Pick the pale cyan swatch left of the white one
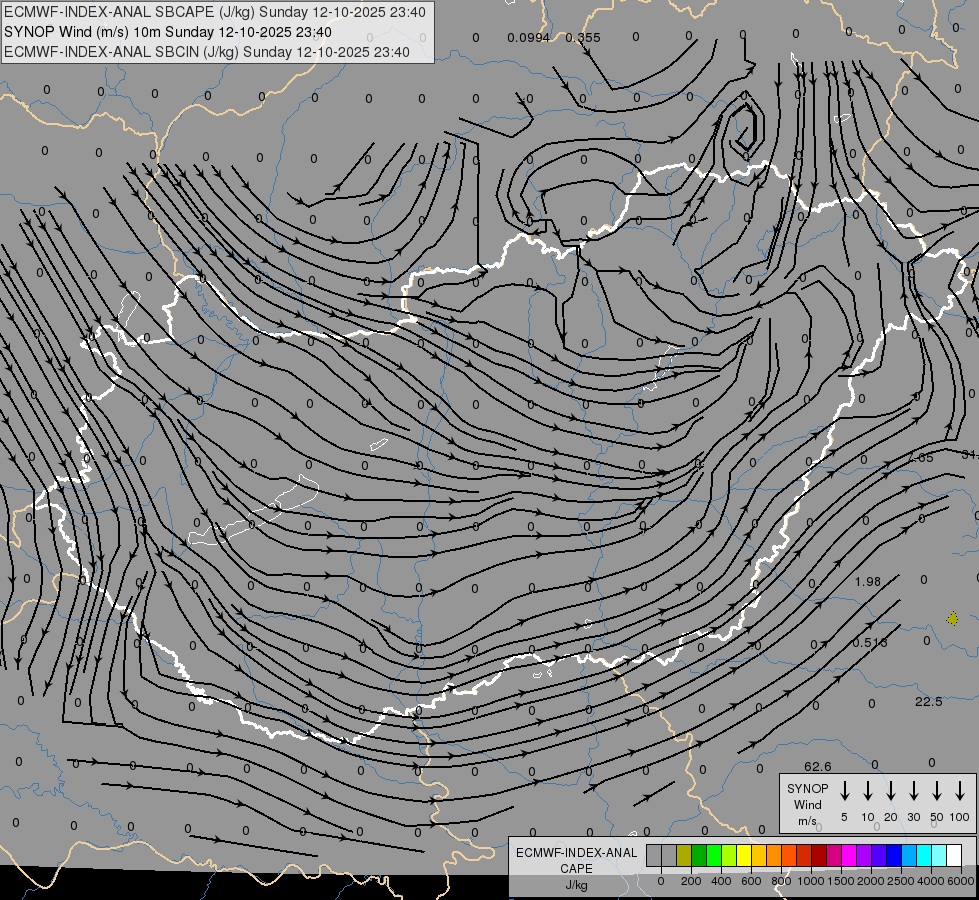 click(x=938, y=856)
